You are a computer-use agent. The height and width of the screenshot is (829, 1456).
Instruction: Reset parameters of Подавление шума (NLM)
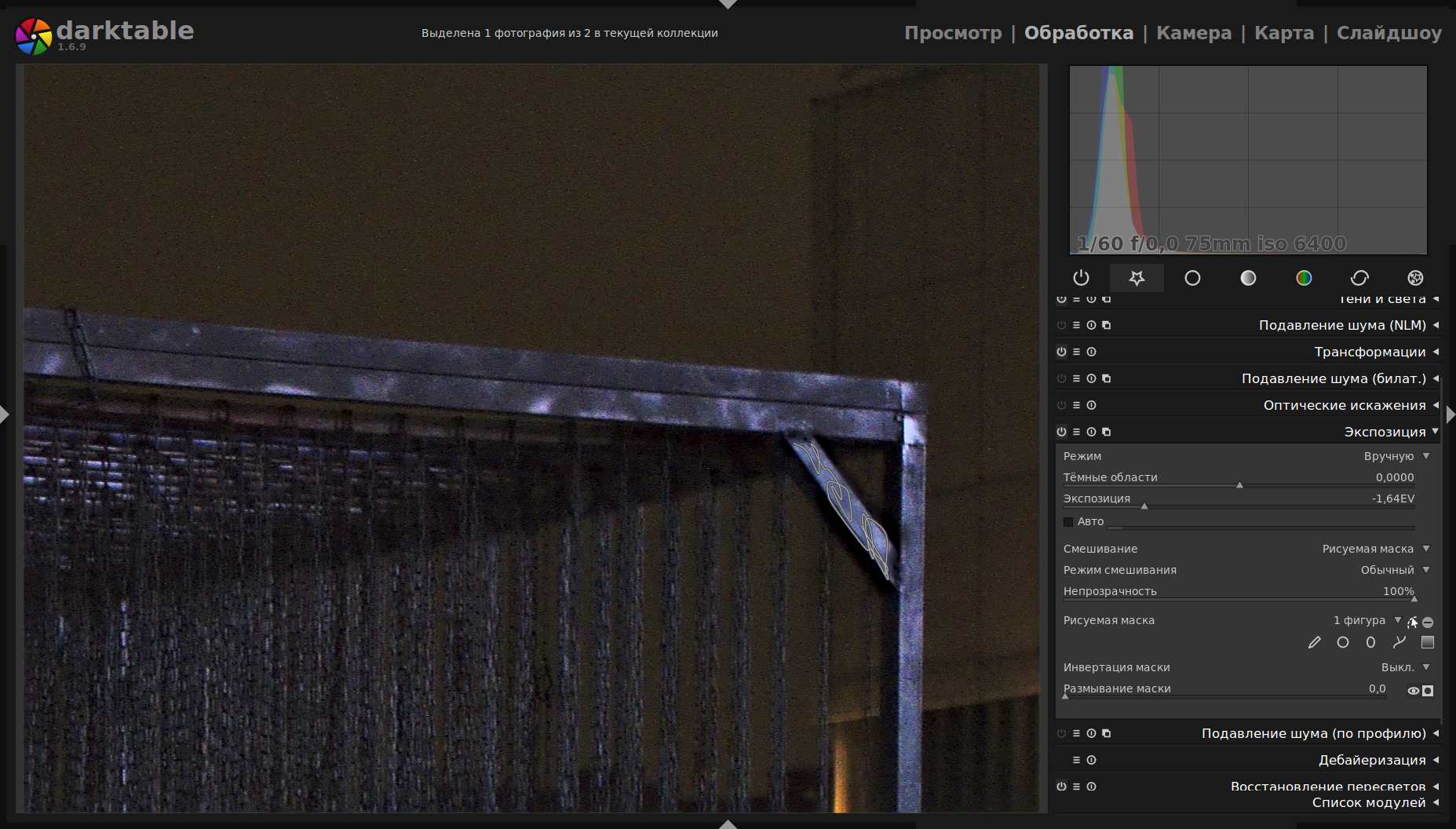1091,325
